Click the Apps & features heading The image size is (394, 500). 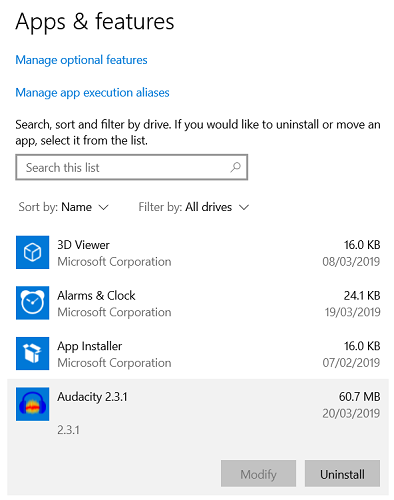pos(95,22)
